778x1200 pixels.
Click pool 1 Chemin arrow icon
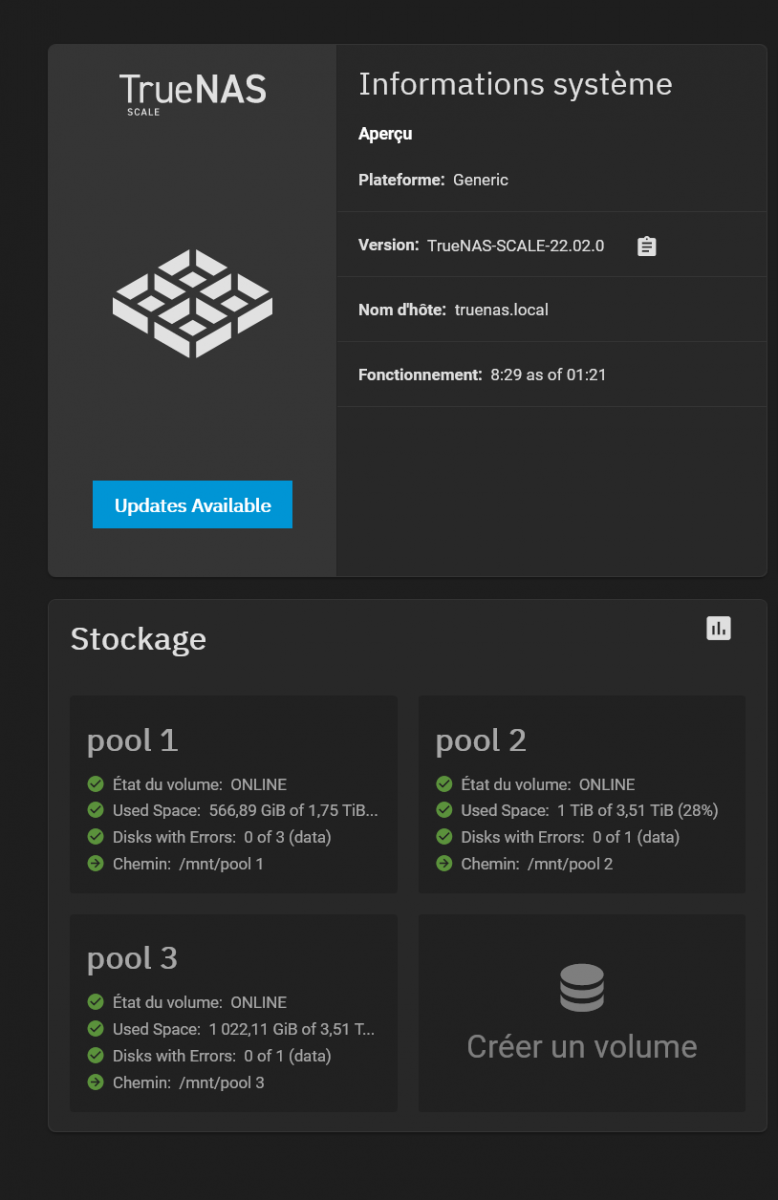96,863
